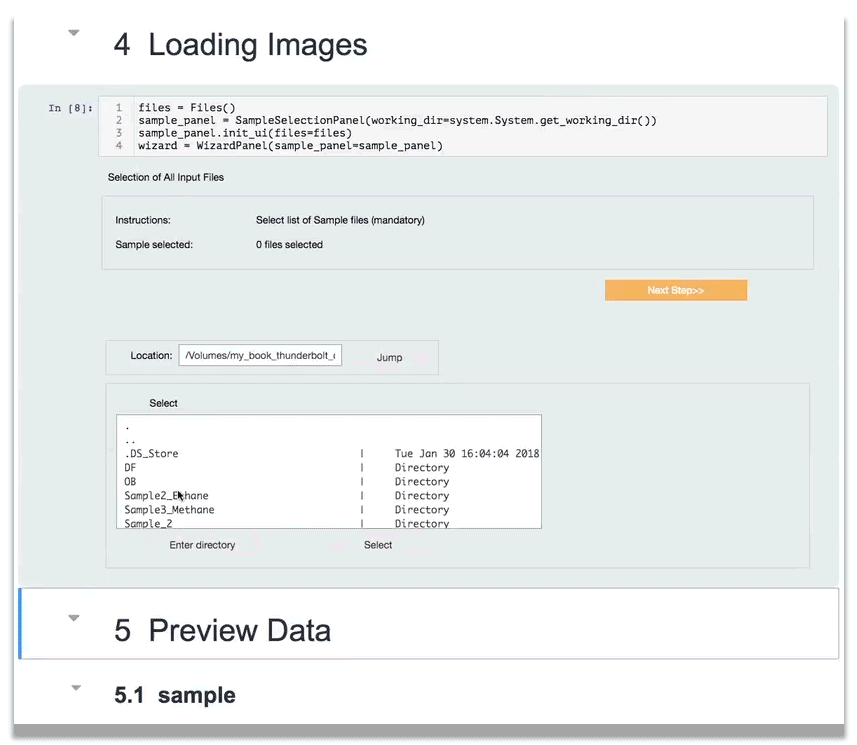Click the Next Step button
The image size is (857, 745).
coord(675,289)
